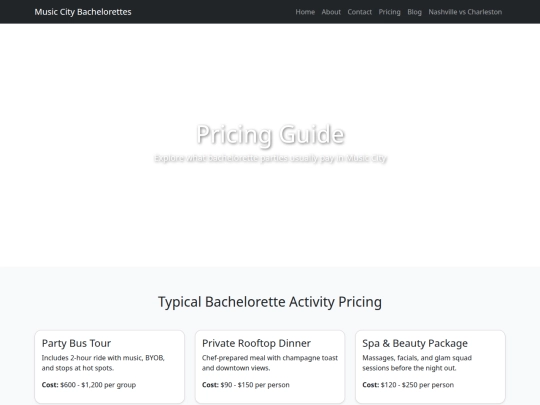Screen dimensions: 540x405
Task: Go to the Home nav item
Action: 305,12
